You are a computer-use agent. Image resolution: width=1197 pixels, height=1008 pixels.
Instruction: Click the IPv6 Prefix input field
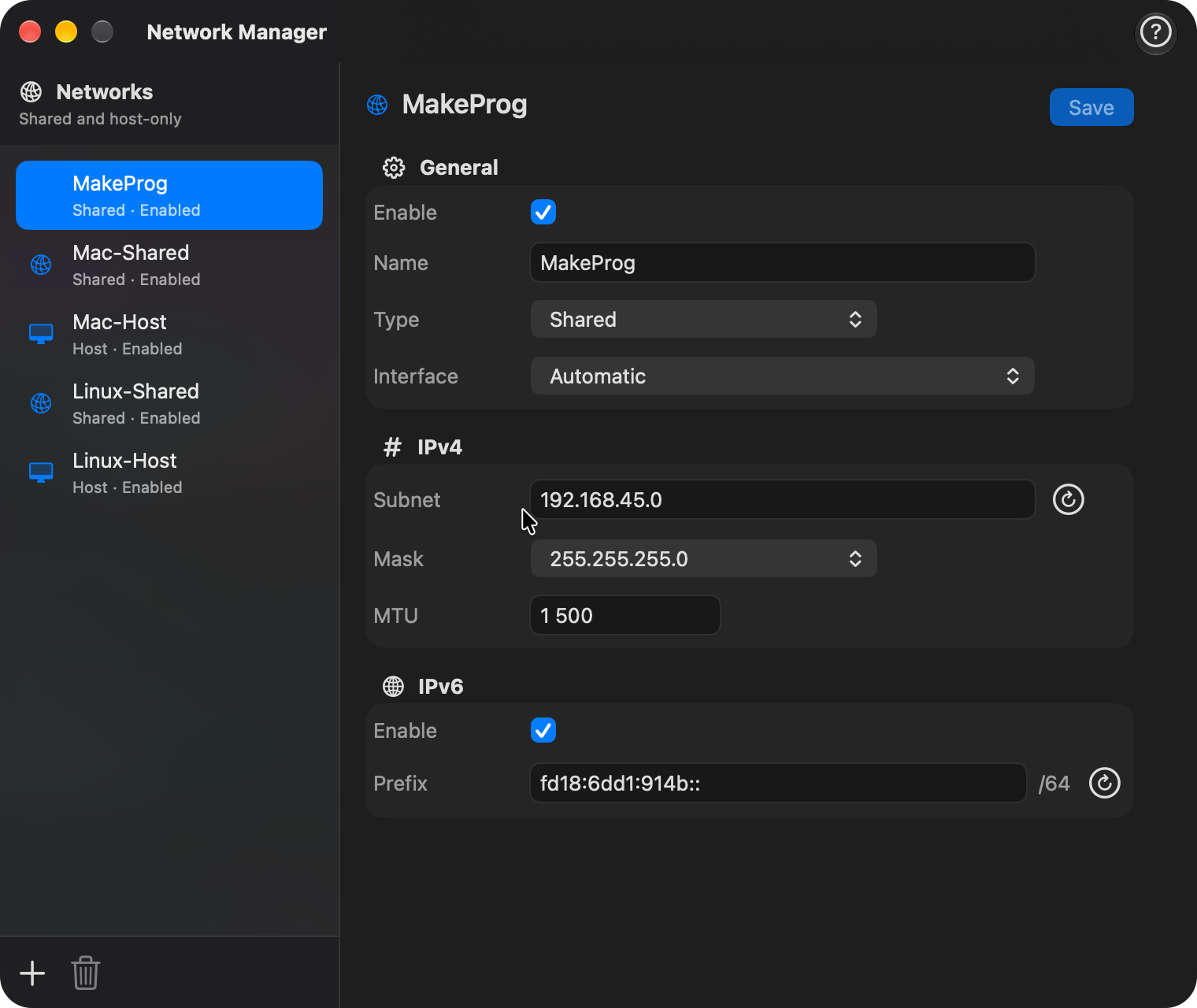click(778, 783)
